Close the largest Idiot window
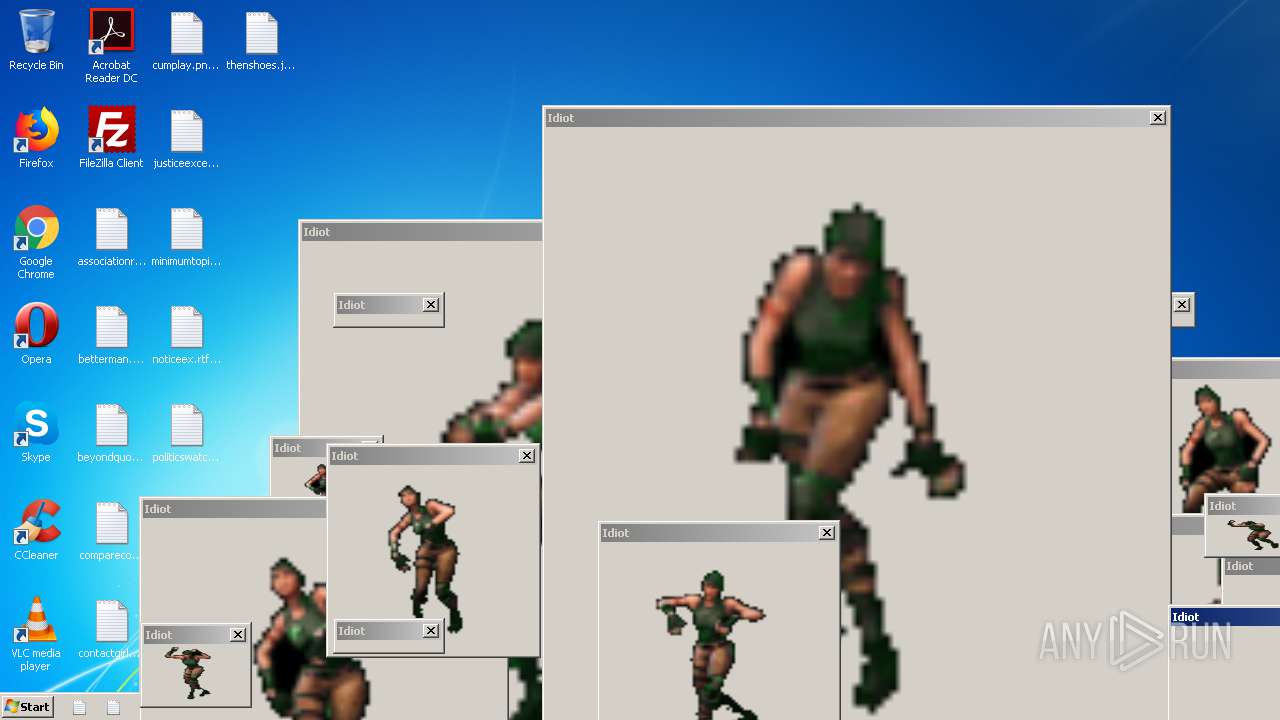 1157,118
